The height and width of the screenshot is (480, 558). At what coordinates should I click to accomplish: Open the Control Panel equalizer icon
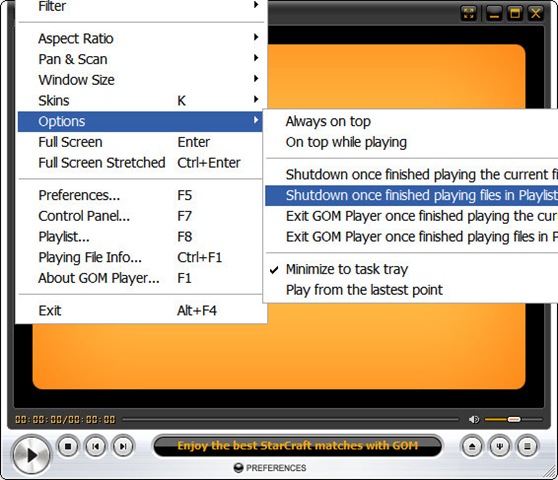[x=500, y=446]
